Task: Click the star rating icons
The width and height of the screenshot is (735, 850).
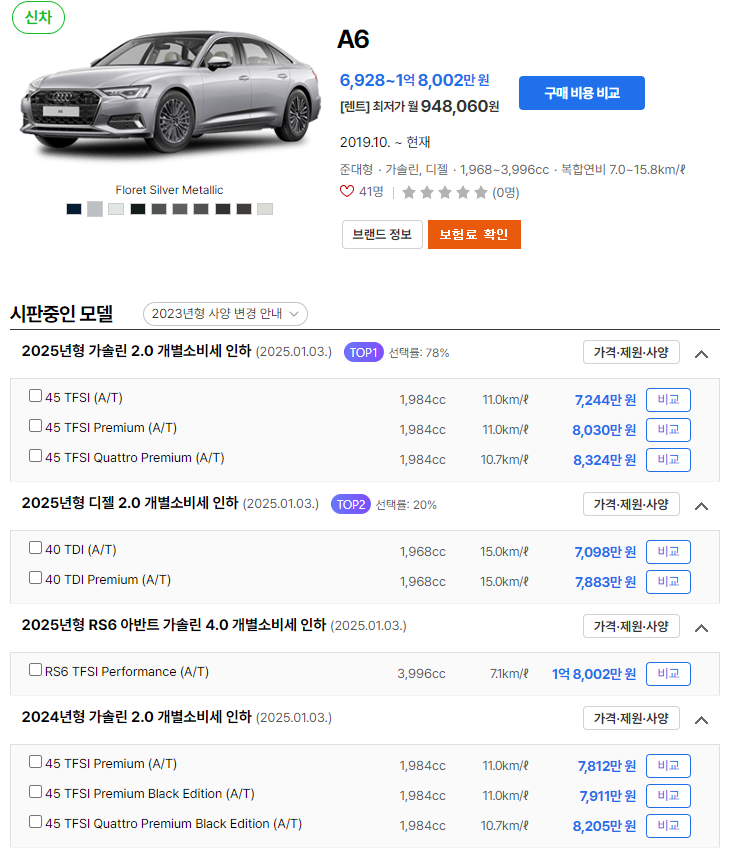Action: point(444,192)
